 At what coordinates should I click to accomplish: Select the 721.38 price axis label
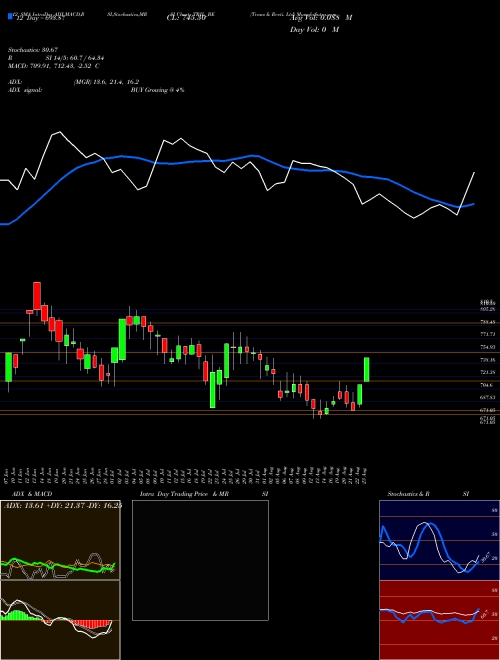click(487, 373)
